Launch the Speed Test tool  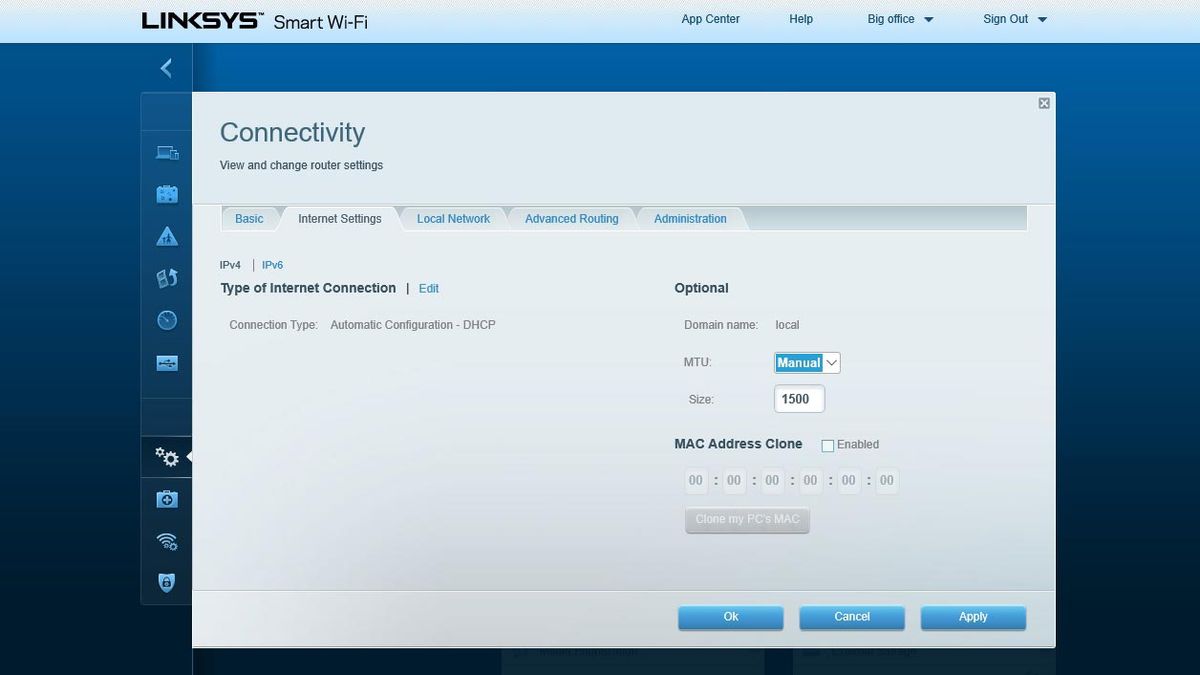pyautogui.click(x=166, y=320)
